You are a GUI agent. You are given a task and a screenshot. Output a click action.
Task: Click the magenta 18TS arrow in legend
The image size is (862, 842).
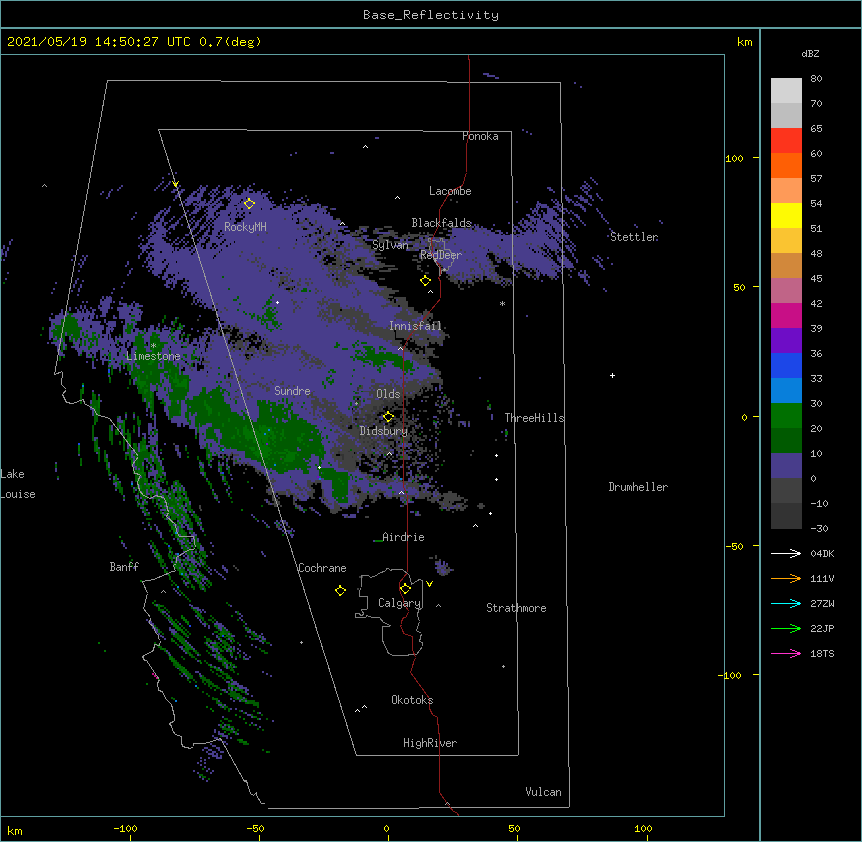pyautogui.click(x=786, y=653)
